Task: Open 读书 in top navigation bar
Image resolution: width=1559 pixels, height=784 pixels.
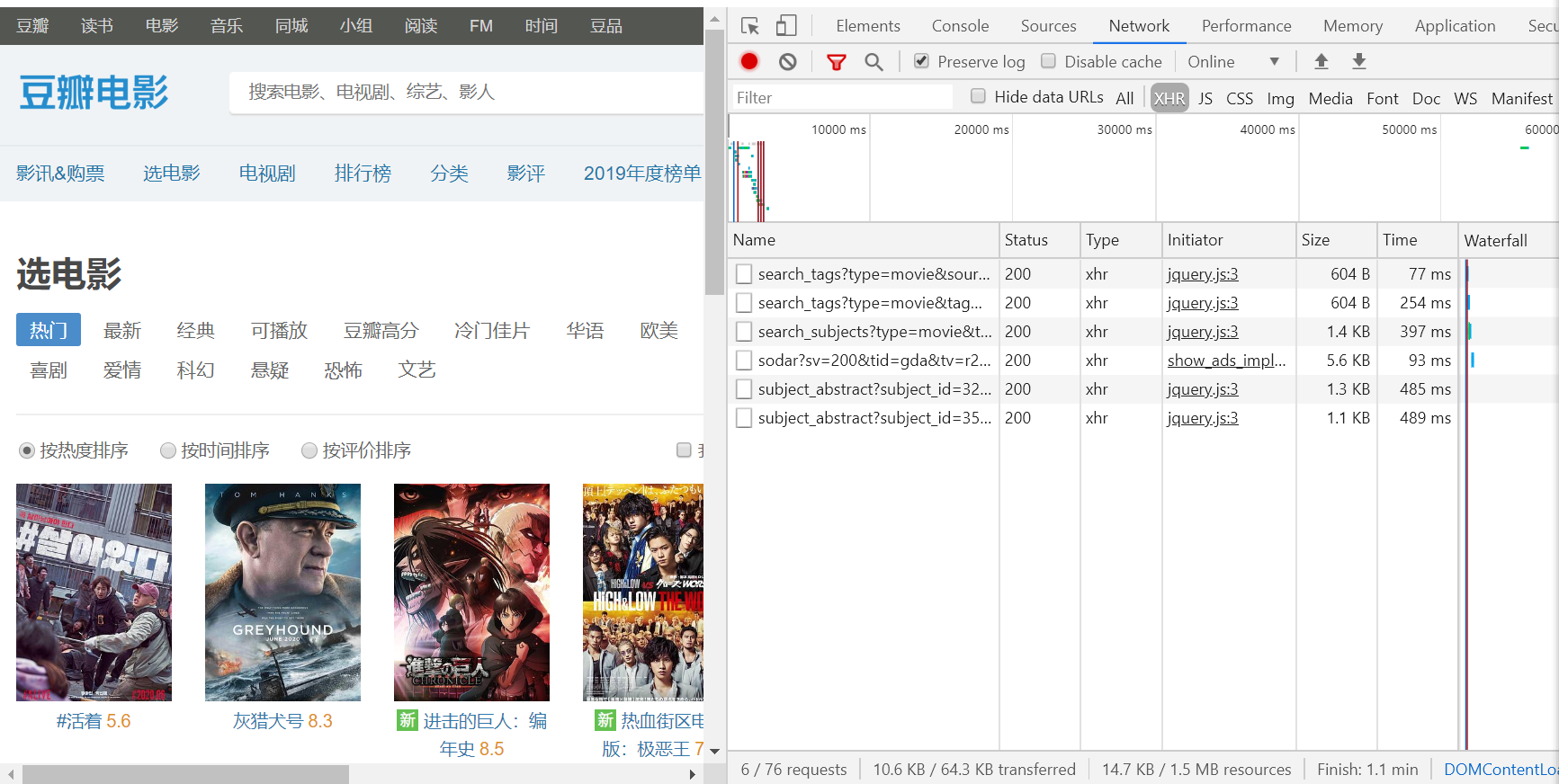Action: pyautogui.click(x=97, y=26)
